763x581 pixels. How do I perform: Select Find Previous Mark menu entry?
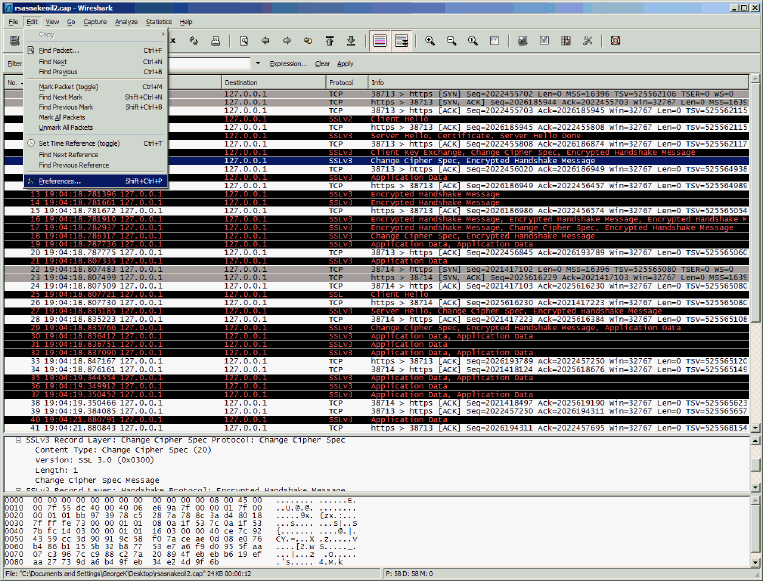point(95,107)
